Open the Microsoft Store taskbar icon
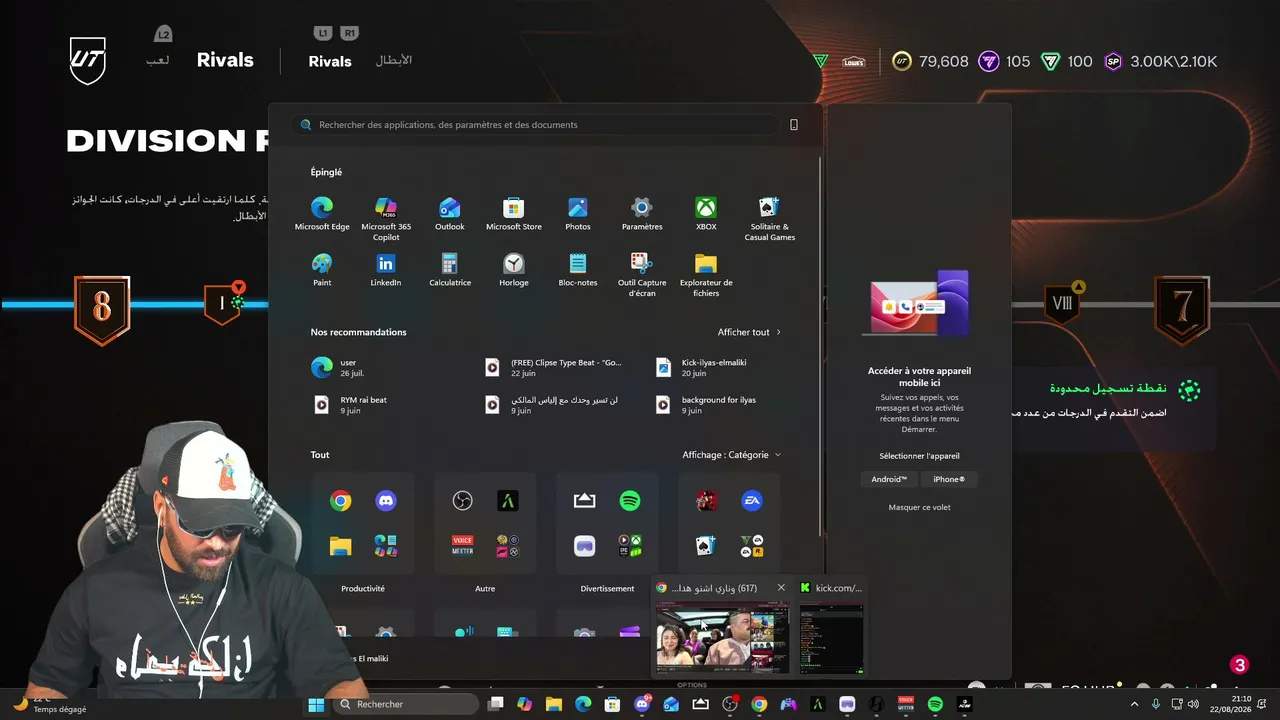Image resolution: width=1280 pixels, height=720 pixels. point(613,705)
